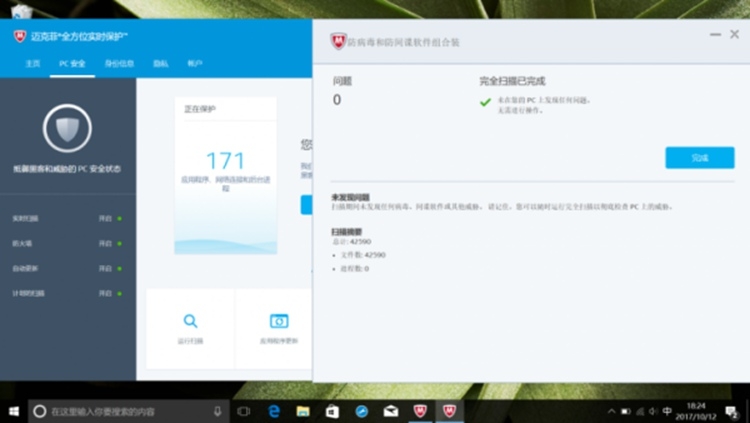Click the 扫描摘要 heading
750x423 pixels.
[x=347, y=232]
